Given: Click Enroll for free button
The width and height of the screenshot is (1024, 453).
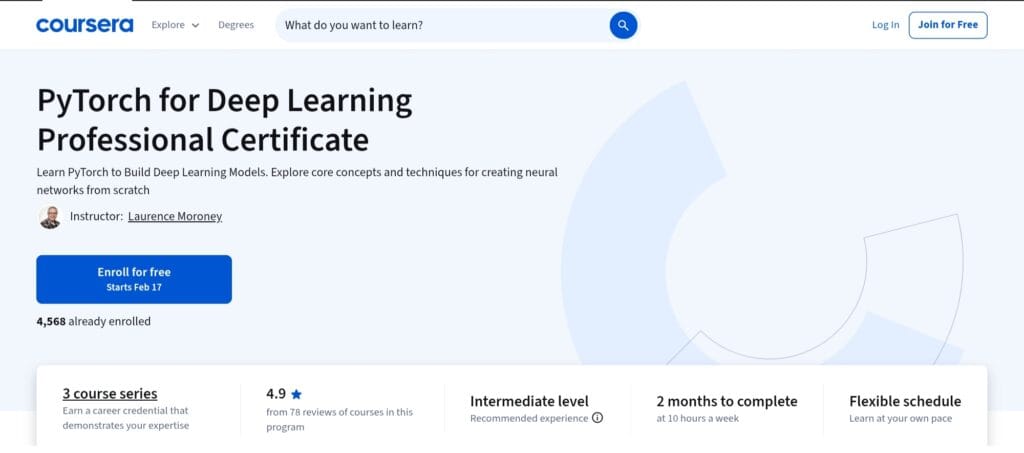Looking at the screenshot, I should (134, 279).
